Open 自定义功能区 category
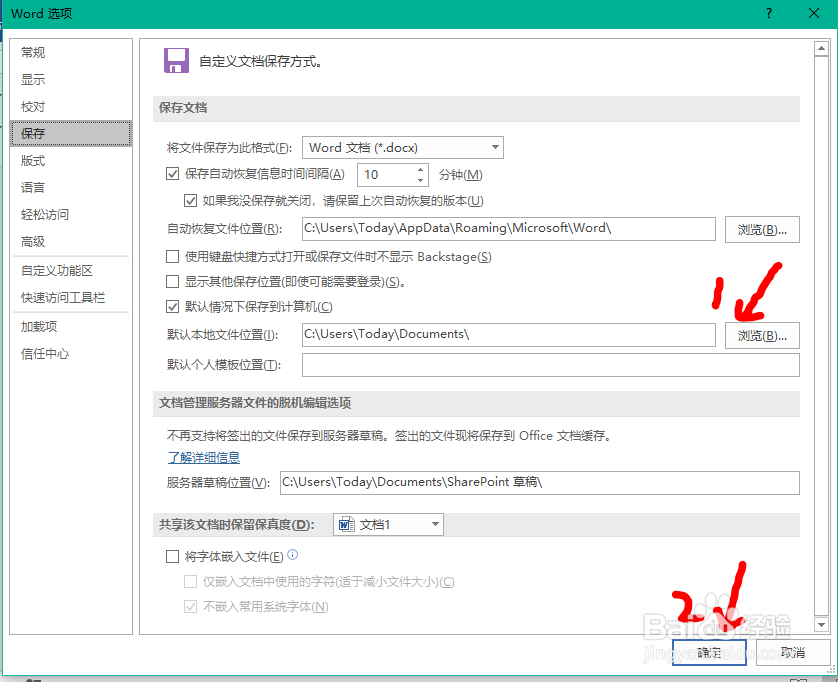 point(71,270)
